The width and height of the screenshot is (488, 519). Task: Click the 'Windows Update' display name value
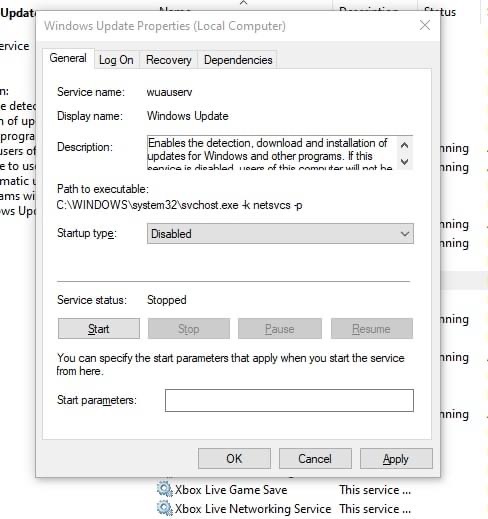[188, 116]
